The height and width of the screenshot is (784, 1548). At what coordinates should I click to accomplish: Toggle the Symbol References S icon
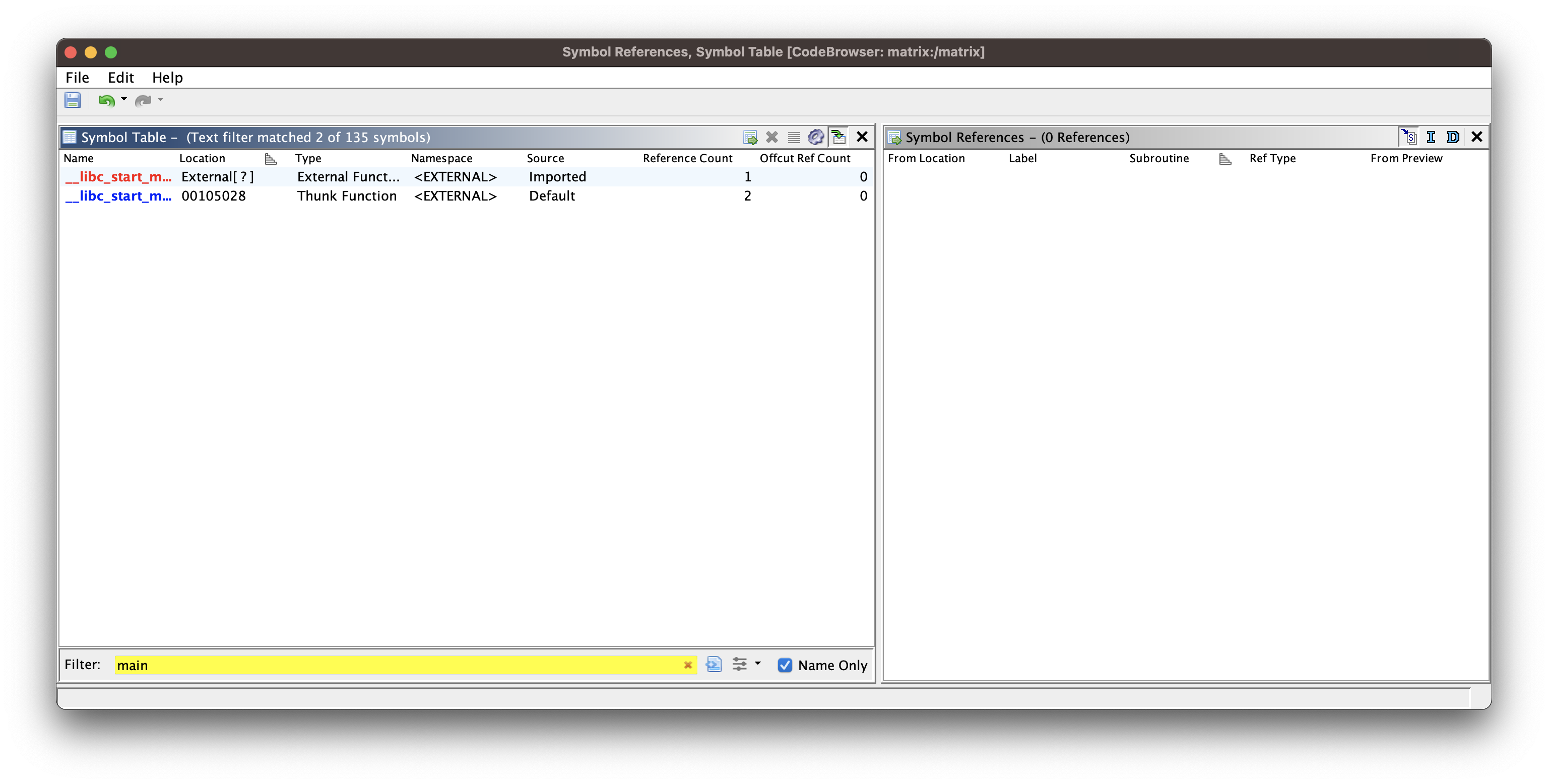point(1408,138)
